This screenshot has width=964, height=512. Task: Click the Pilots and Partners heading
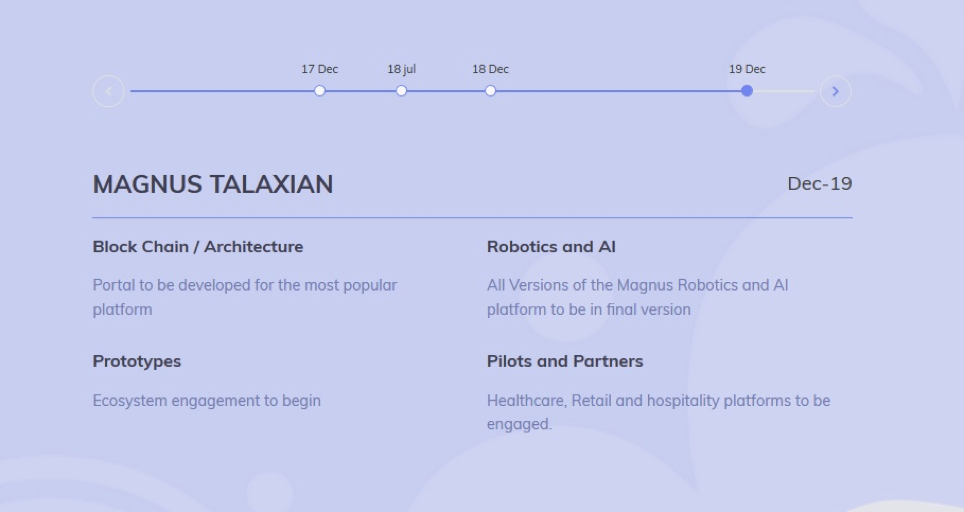click(565, 361)
